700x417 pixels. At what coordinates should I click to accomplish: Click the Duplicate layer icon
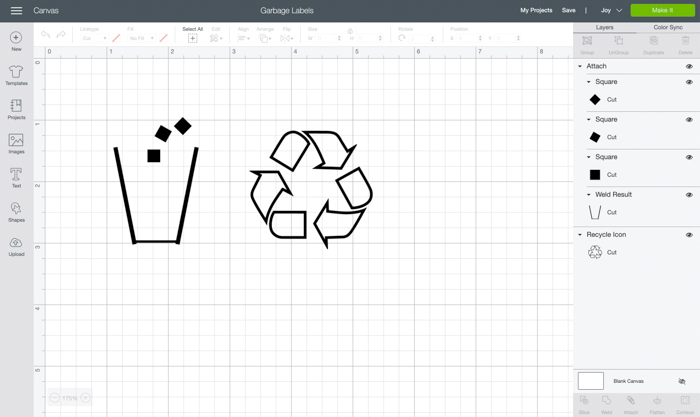tap(654, 41)
